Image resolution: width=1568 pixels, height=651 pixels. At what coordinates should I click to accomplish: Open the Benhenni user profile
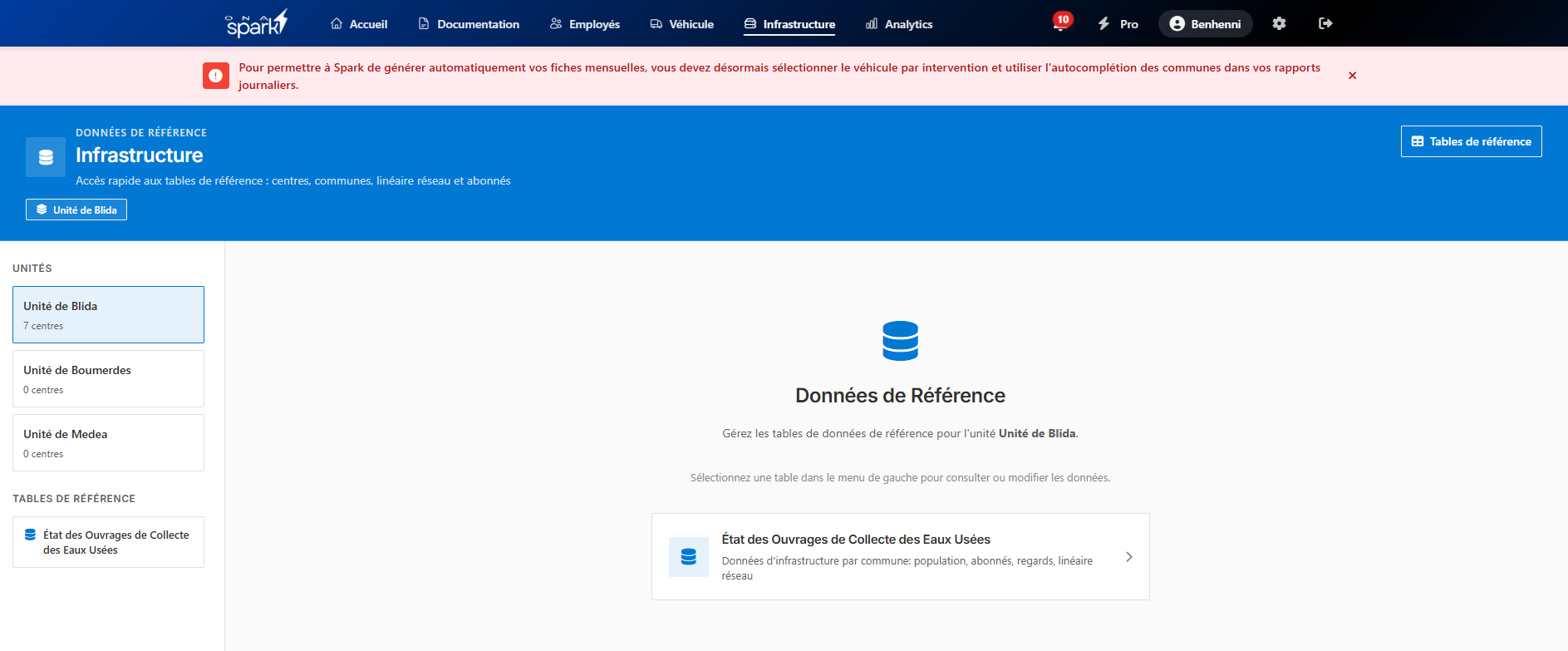pyautogui.click(x=1205, y=24)
